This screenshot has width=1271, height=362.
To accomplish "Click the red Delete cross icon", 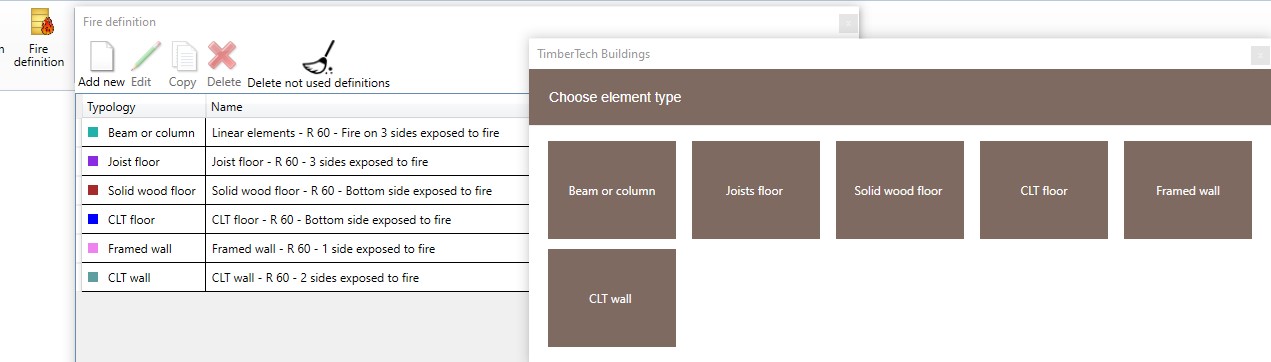I will pos(222,56).
